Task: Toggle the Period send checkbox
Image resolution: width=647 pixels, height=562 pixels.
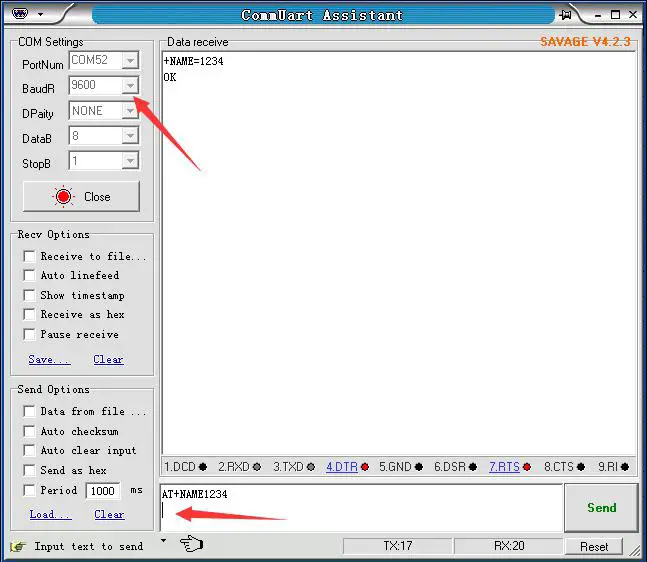Action: [29, 490]
